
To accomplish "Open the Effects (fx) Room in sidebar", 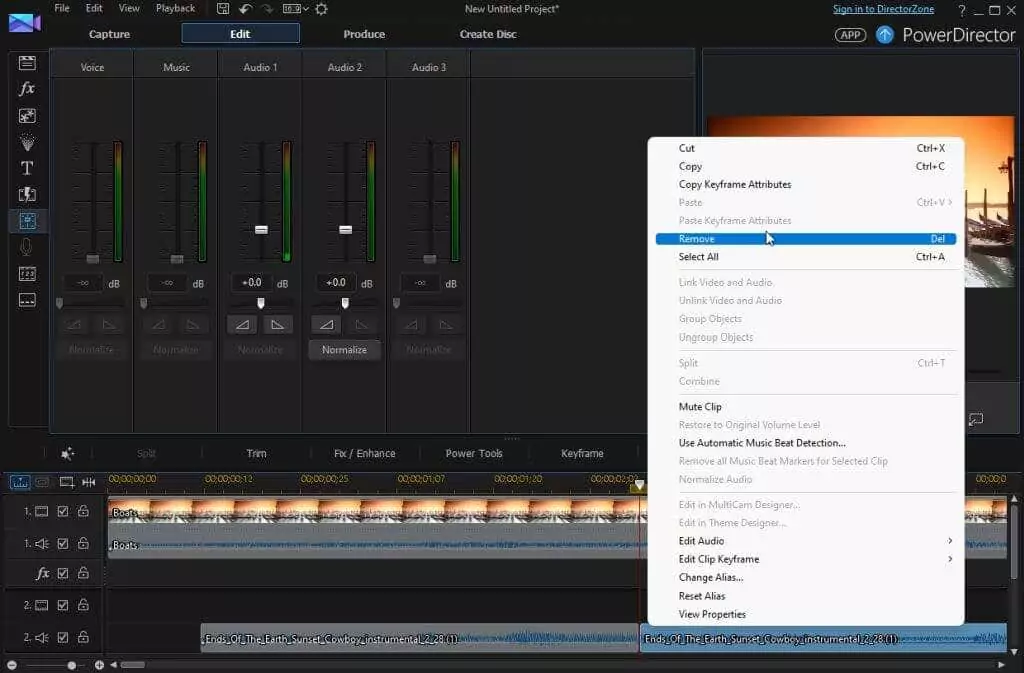I will (27, 89).
